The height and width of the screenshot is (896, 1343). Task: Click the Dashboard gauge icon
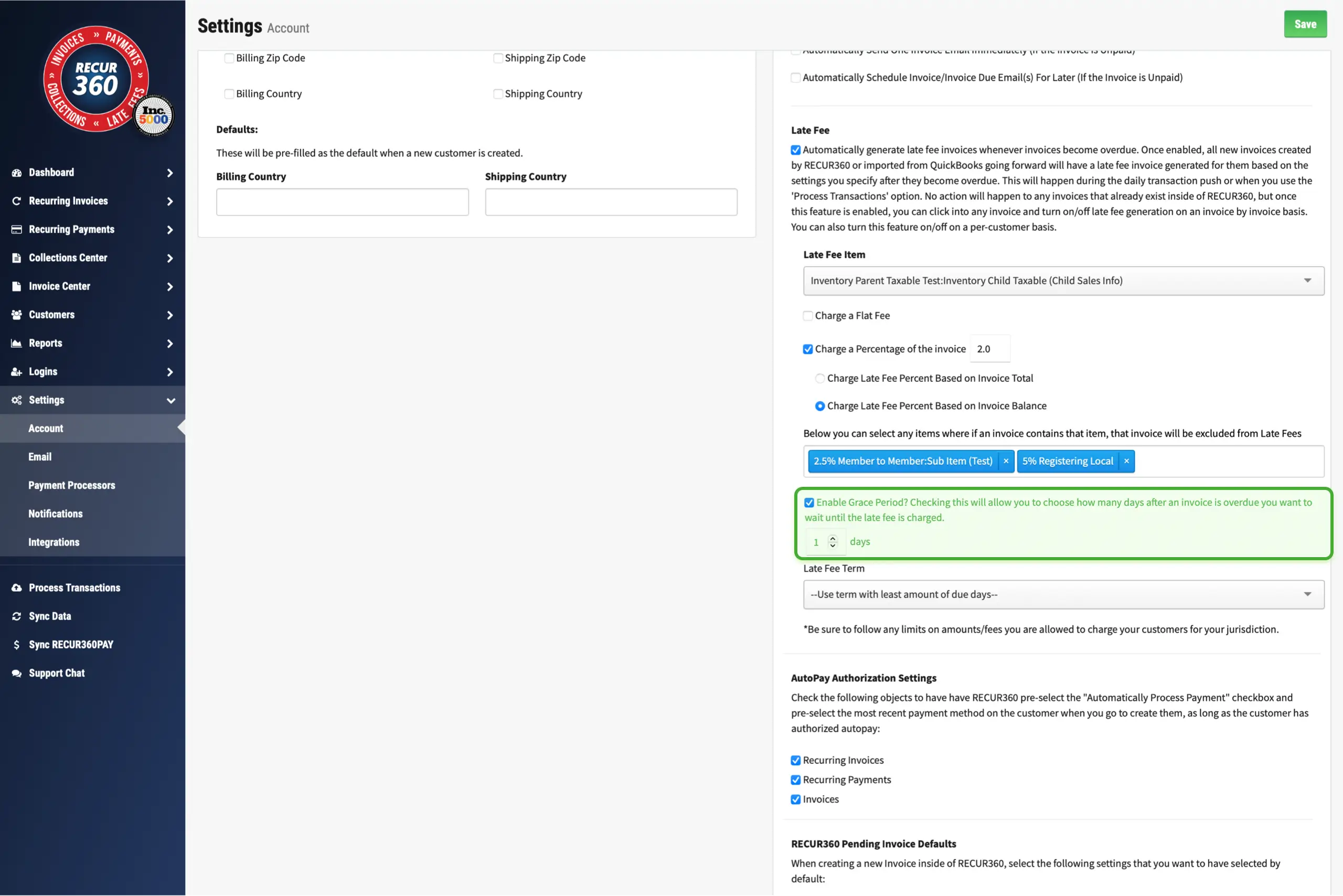click(17, 173)
